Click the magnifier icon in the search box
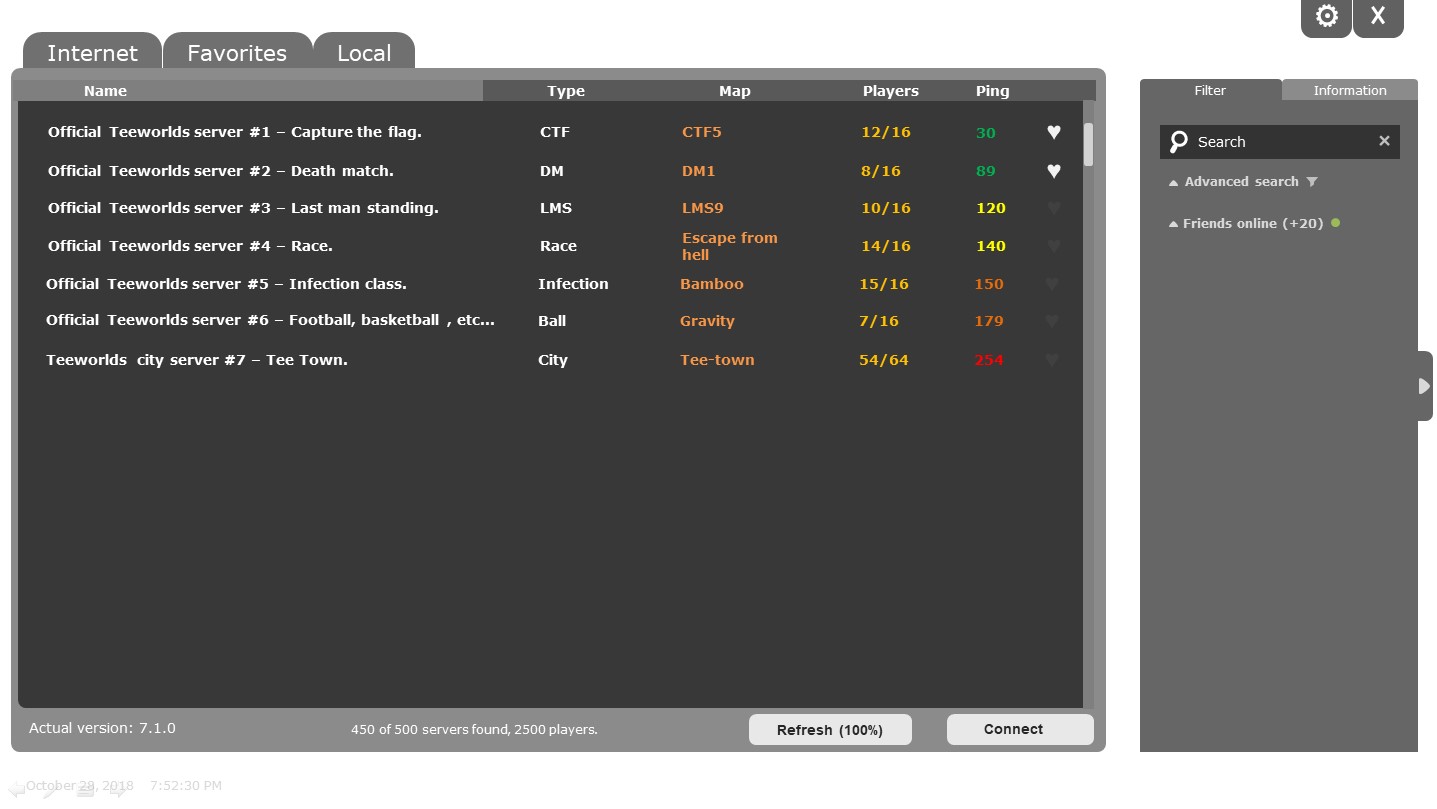This screenshot has height=809, width=1437. click(1180, 141)
